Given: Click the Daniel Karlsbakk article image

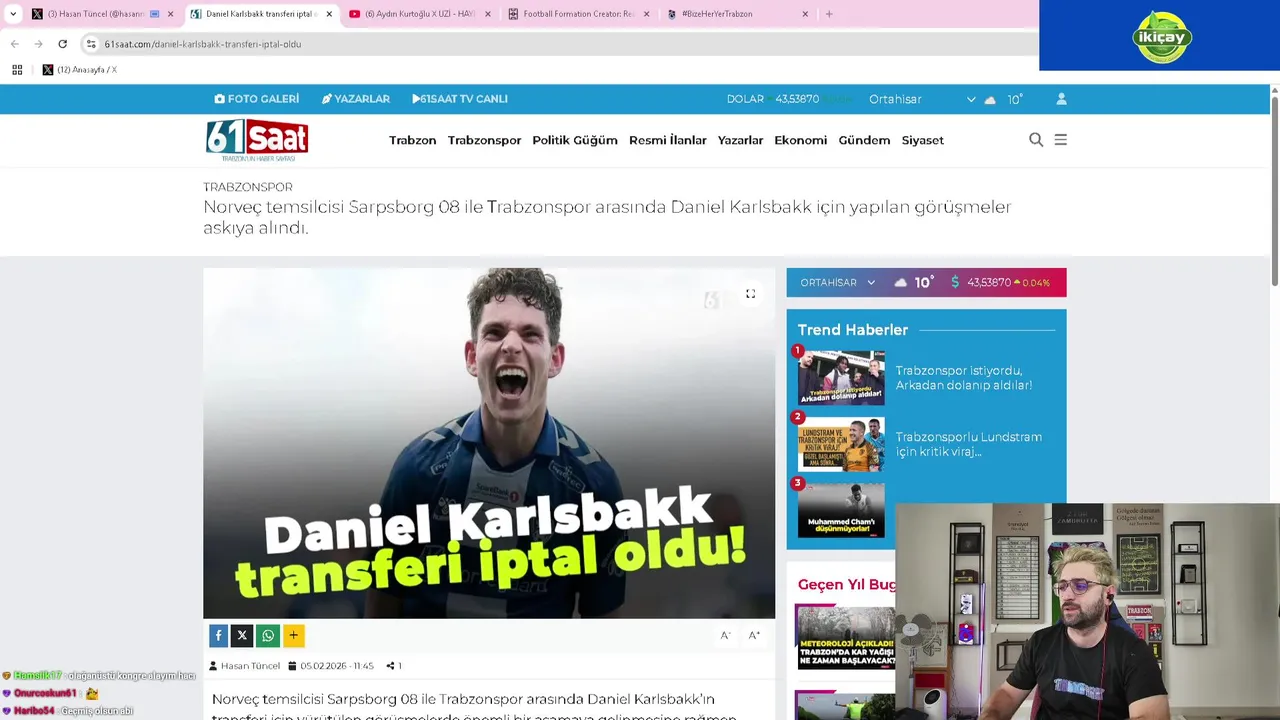Looking at the screenshot, I should pyautogui.click(x=489, y=443).
